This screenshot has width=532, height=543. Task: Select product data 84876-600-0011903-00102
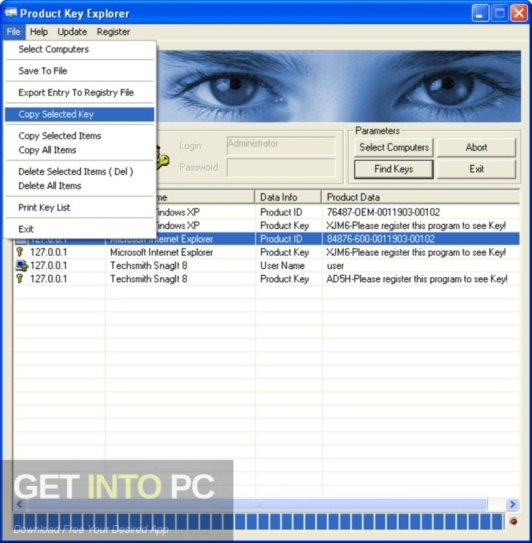tap(381, 239)
